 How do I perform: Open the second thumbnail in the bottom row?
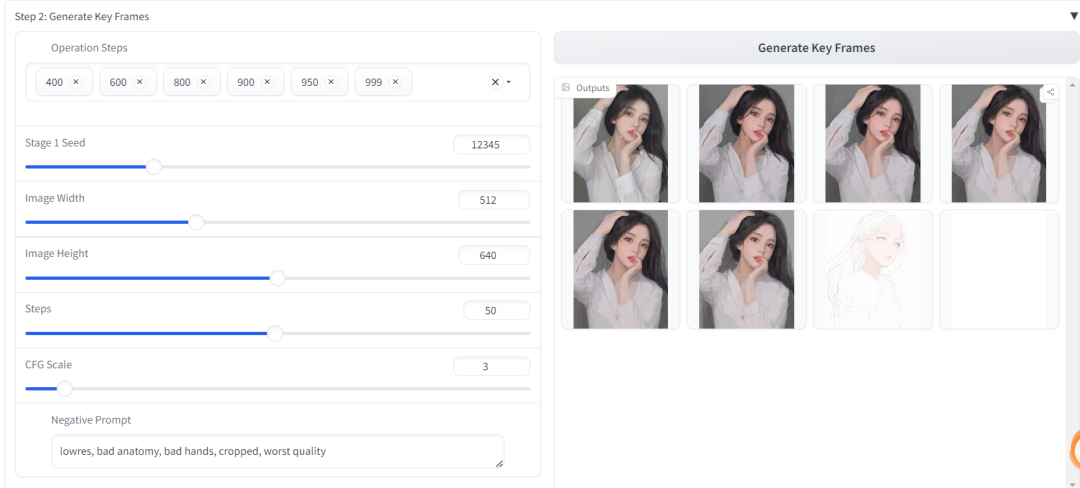(x=747, y=269)
